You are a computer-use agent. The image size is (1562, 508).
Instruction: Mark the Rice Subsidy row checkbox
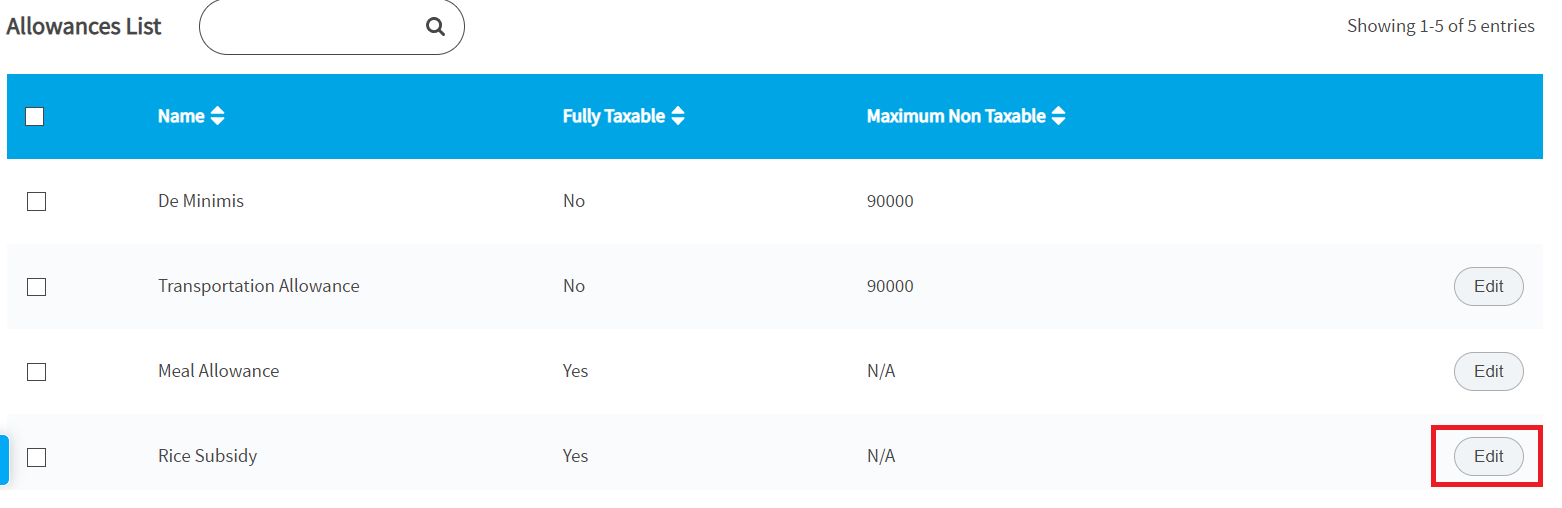pos(36,457)
